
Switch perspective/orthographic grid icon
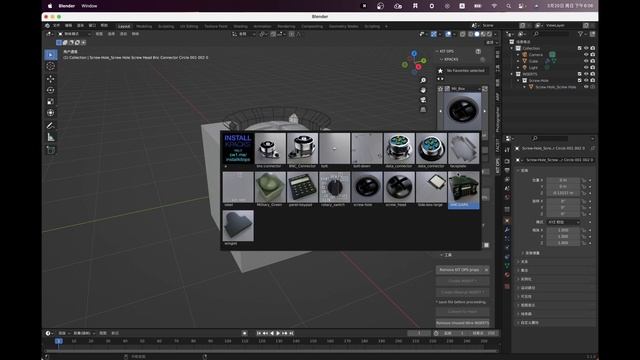pyautogui.click(x=423, y=110)
